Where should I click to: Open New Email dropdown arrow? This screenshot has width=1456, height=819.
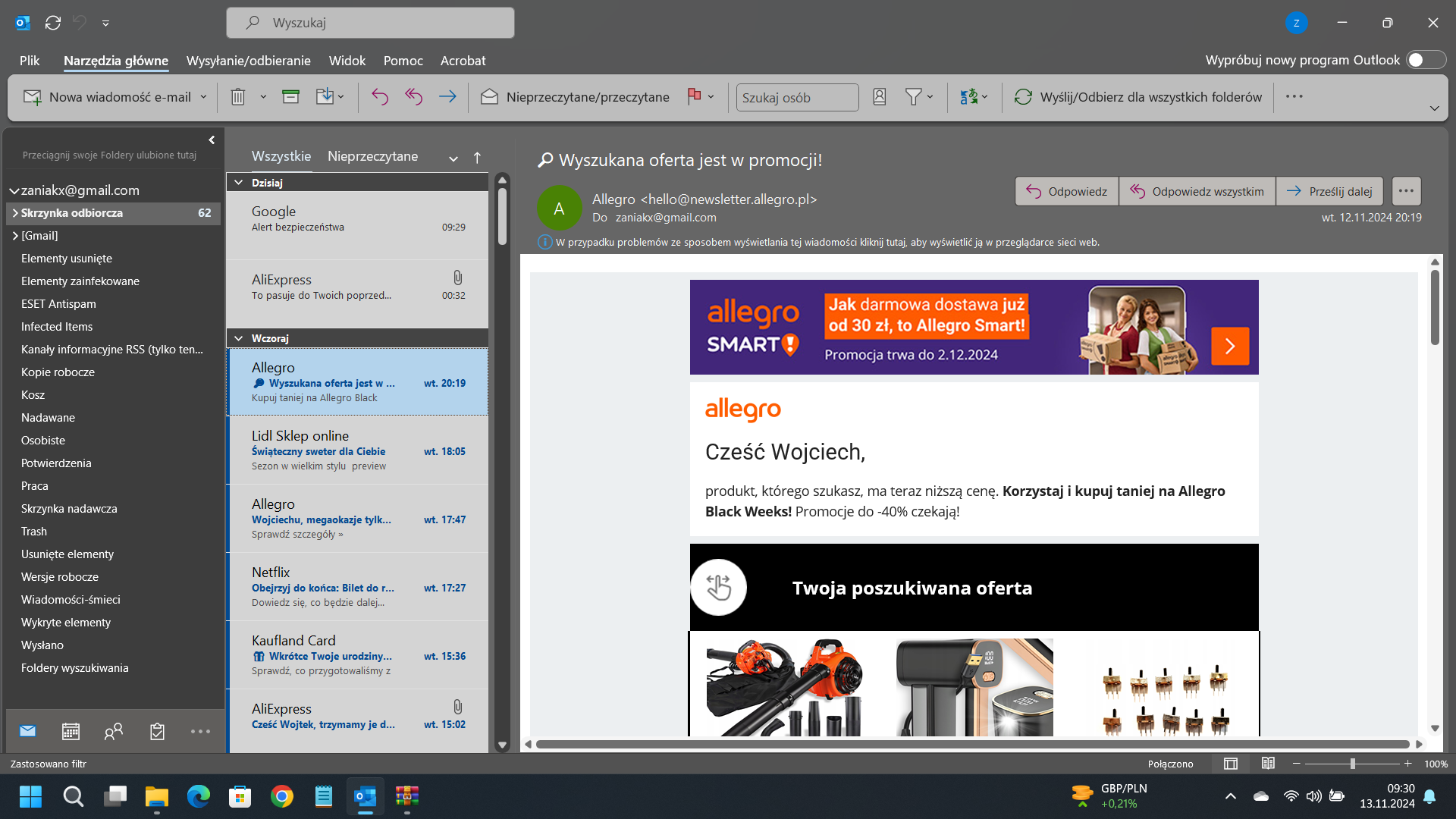[x=203, y=97]
